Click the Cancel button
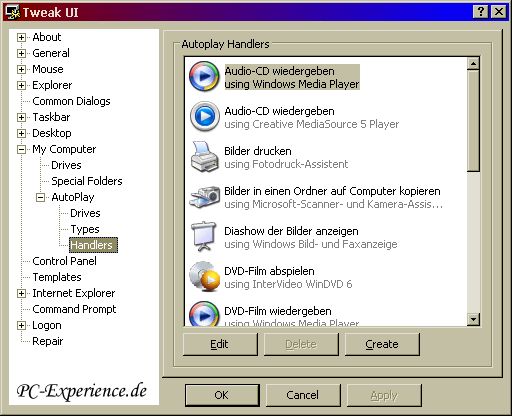 click(303, 395)
